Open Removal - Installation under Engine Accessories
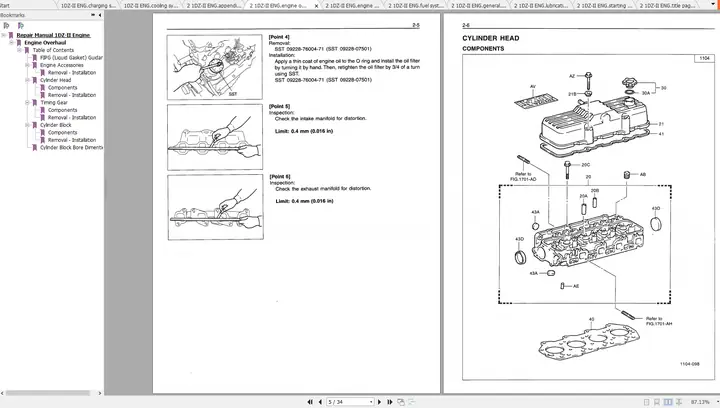 click(72, 73)
